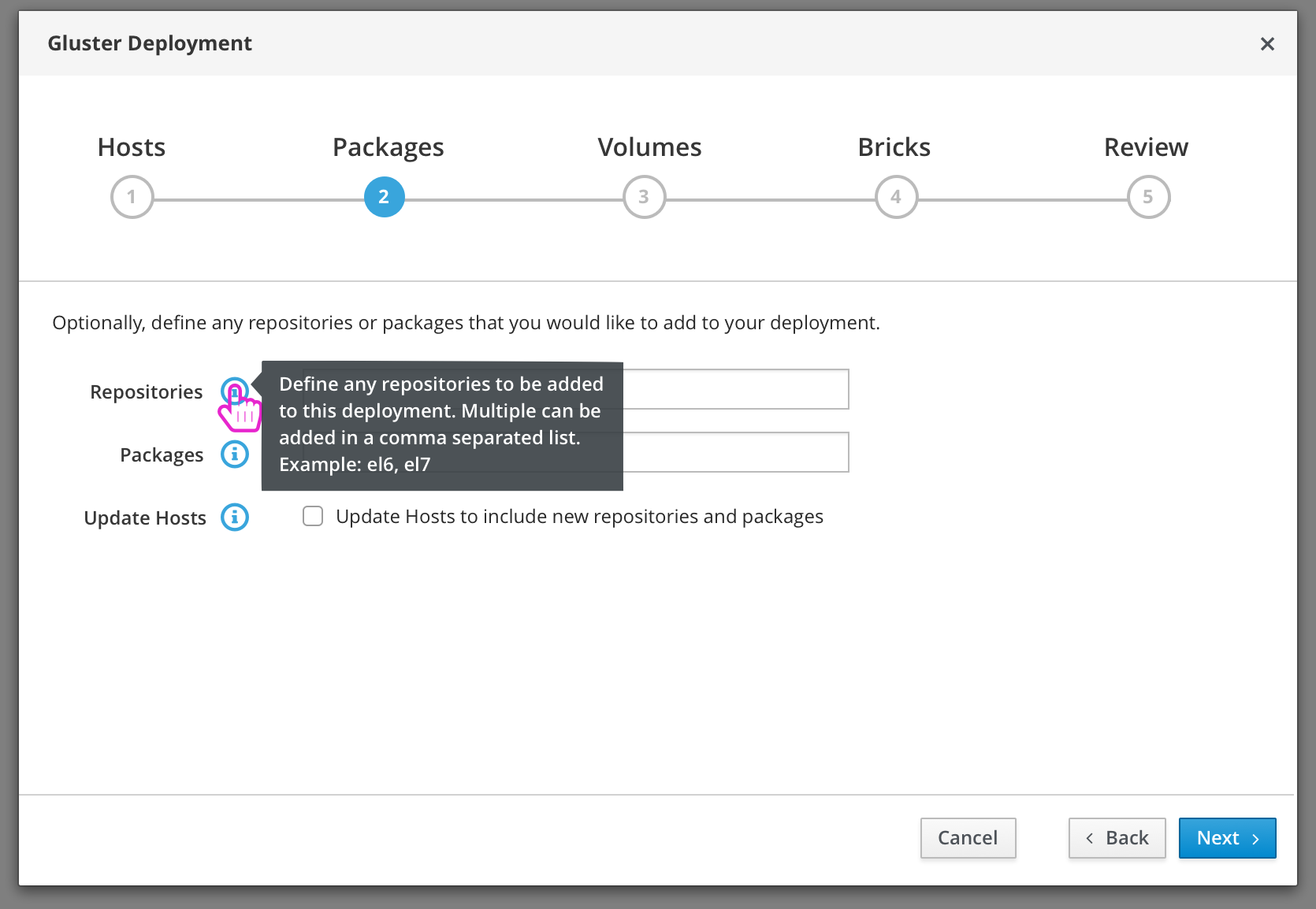Click the Review step title
Image resolution: width=1316 pixels, height=909 pixels.
click(x=1146, y=147)
